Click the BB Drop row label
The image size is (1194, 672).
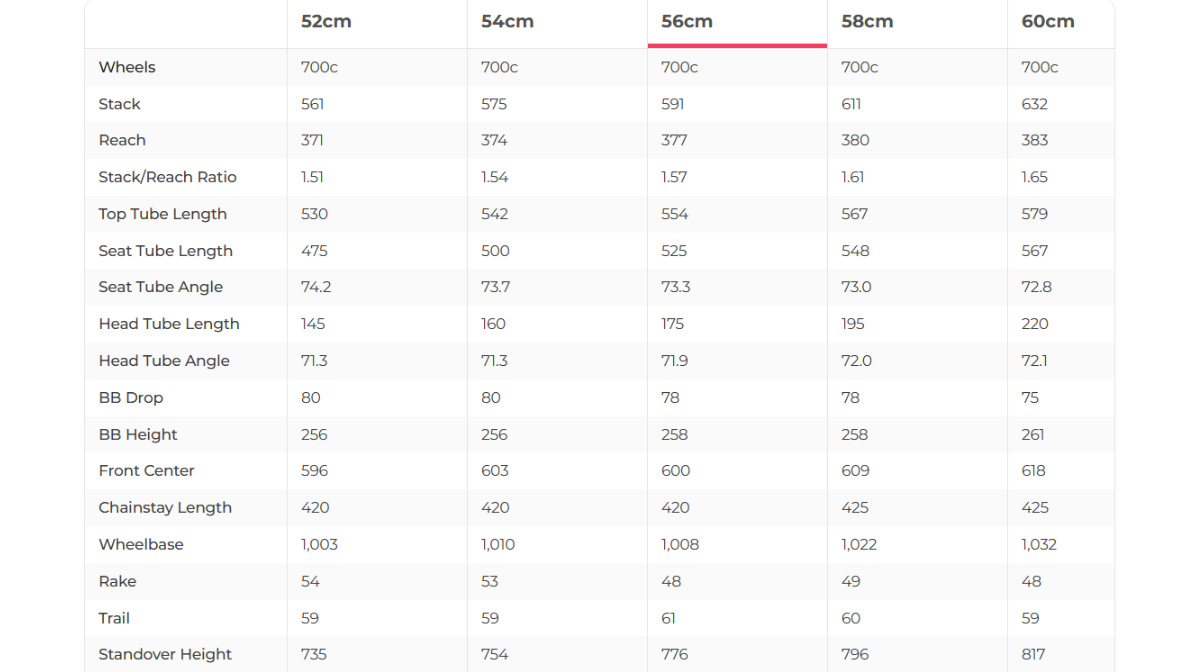pyautogui.click(x=130, y=397)
